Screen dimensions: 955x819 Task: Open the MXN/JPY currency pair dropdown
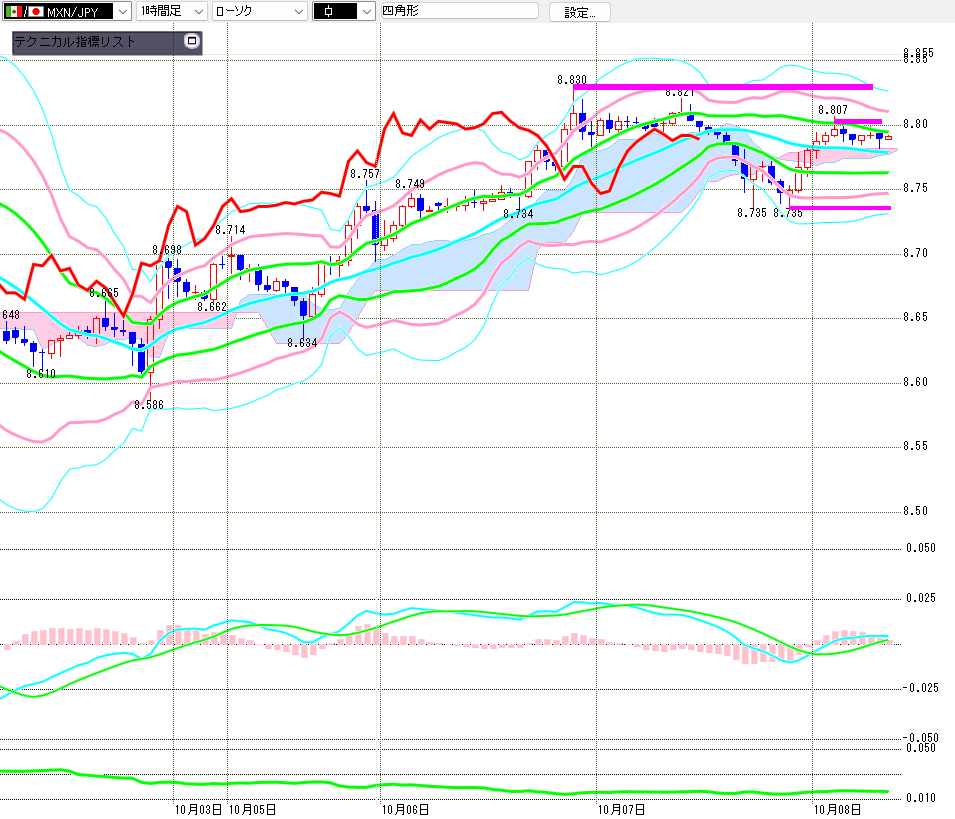(x=67, y=12)
